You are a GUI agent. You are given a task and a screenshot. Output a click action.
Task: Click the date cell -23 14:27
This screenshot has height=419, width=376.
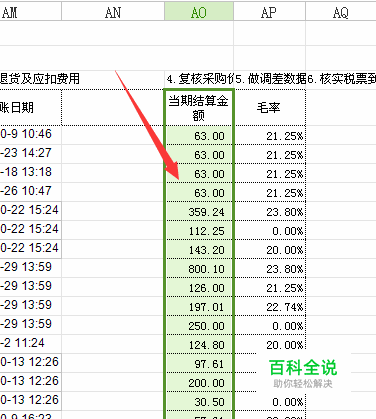coord(31,153)
